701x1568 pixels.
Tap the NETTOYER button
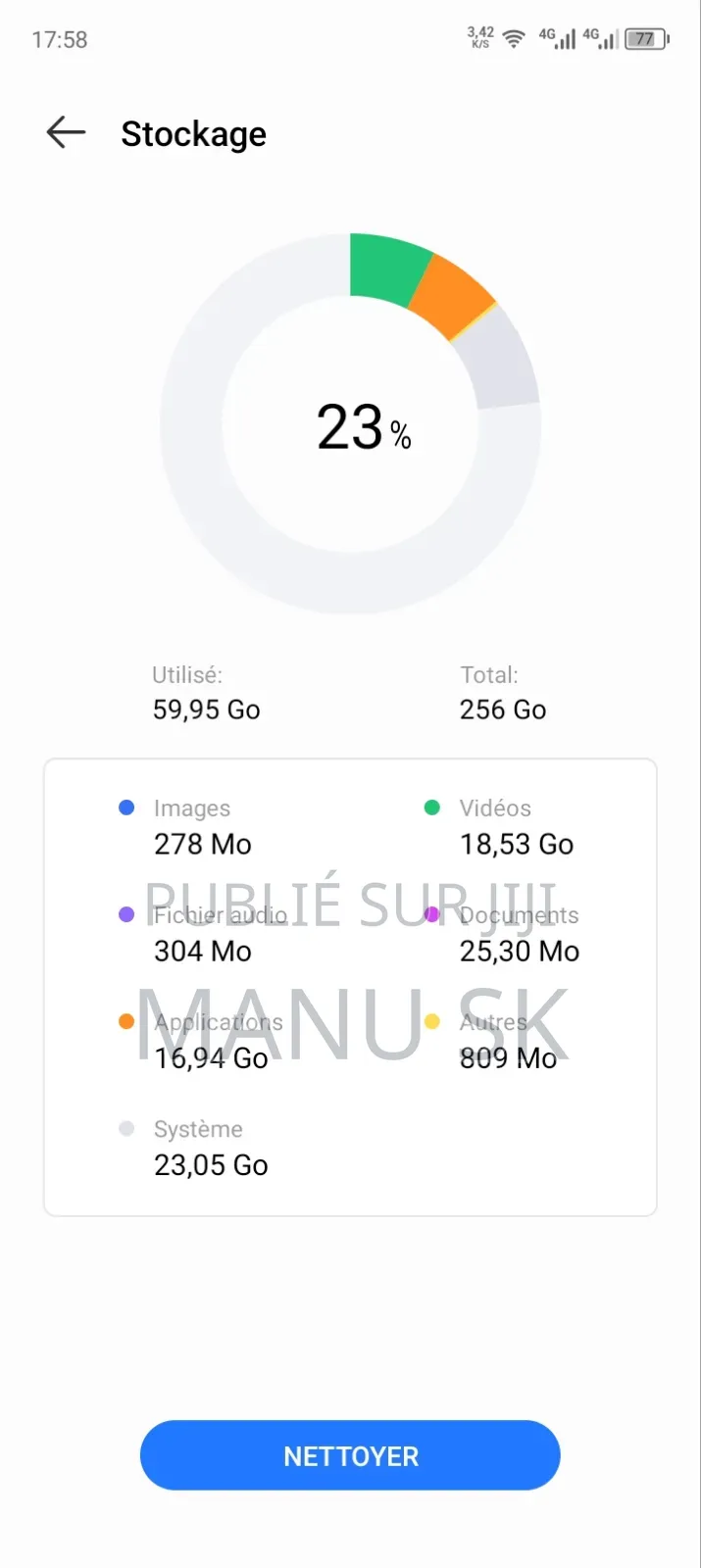point(350,1455)
